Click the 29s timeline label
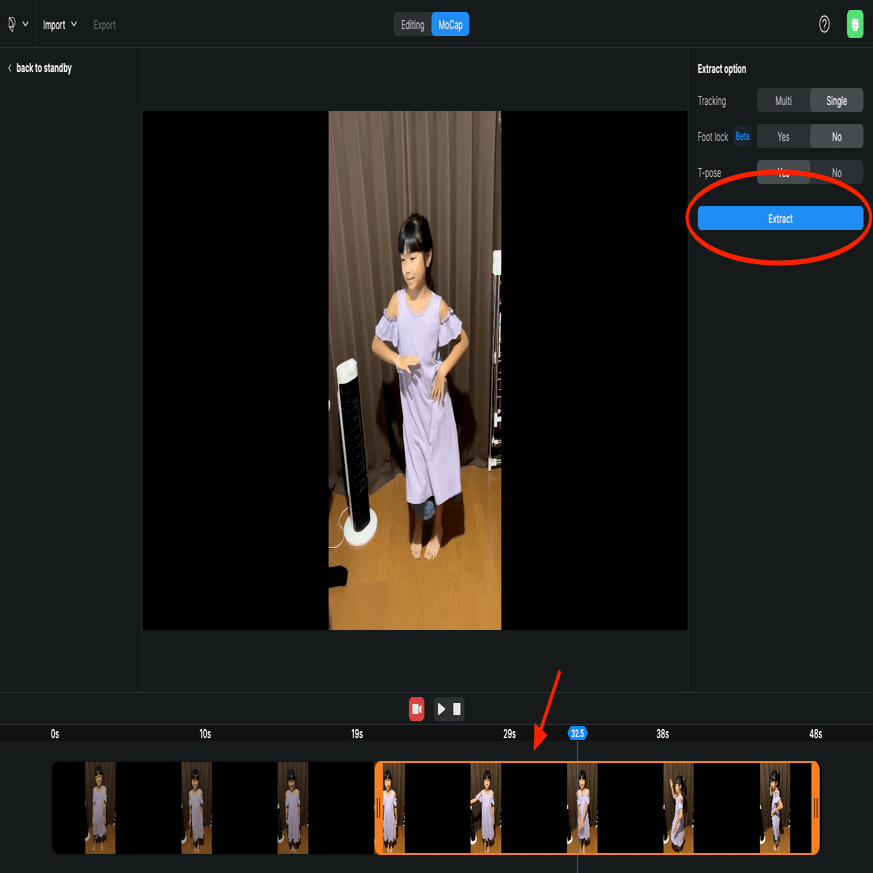The width and height of the screenshot is (873, 873). 509,734
